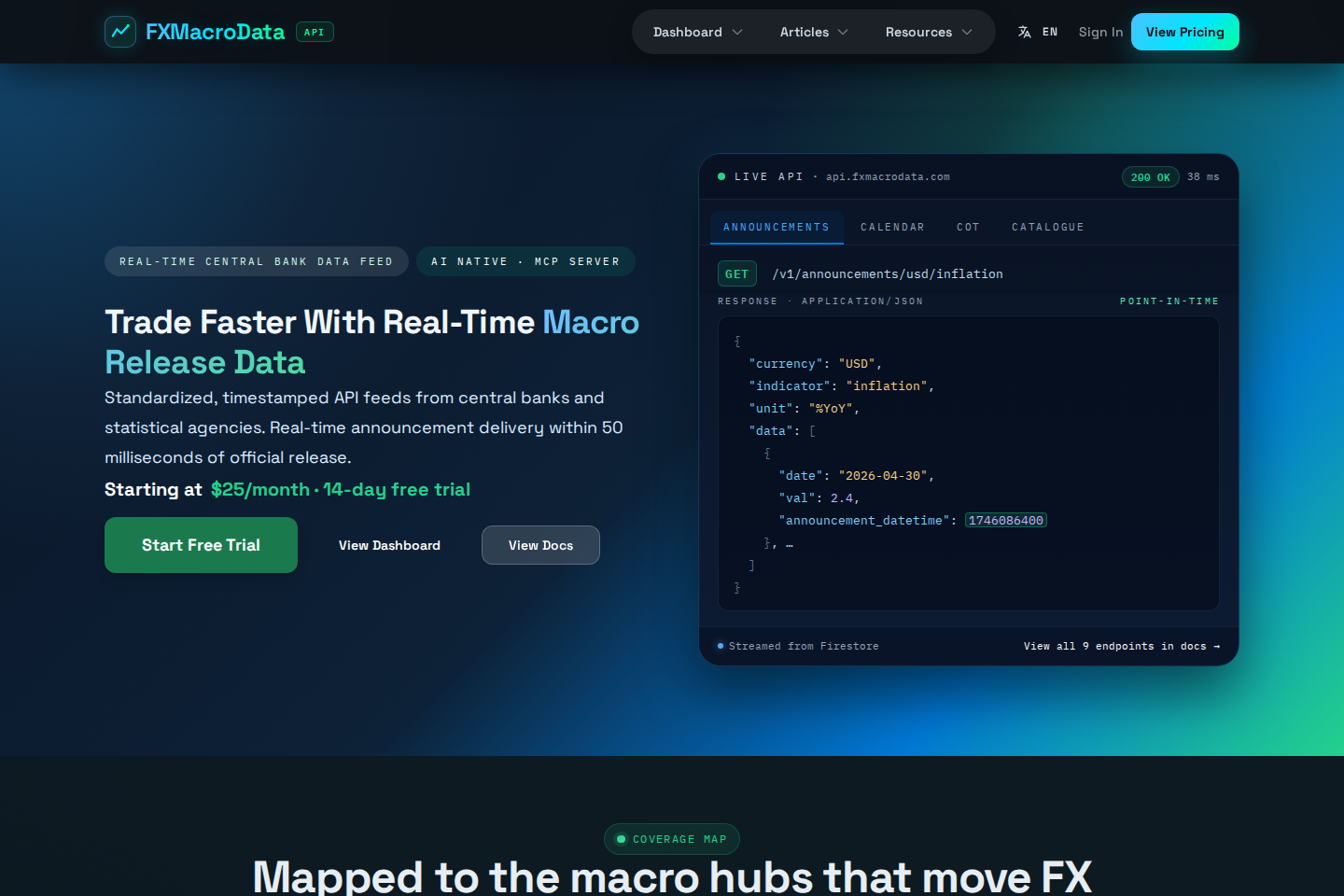The width and height of the screenshot is (1344, 896).
Task: Click the blue Firestore stream indicator dot
Action: 721,646
